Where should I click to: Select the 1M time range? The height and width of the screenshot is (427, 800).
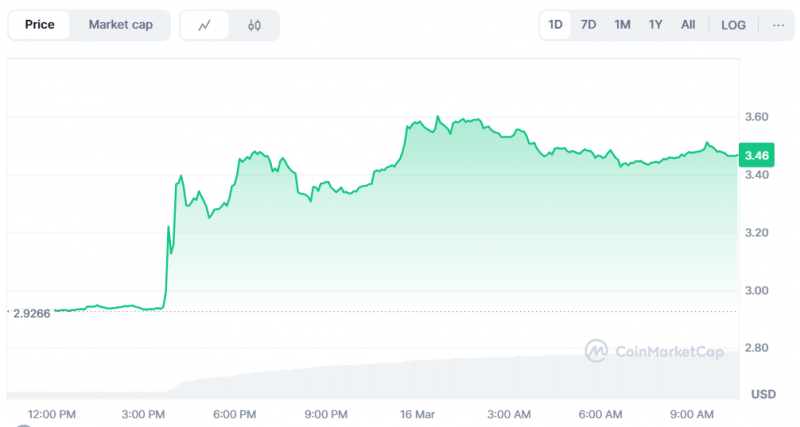(622, 25)
